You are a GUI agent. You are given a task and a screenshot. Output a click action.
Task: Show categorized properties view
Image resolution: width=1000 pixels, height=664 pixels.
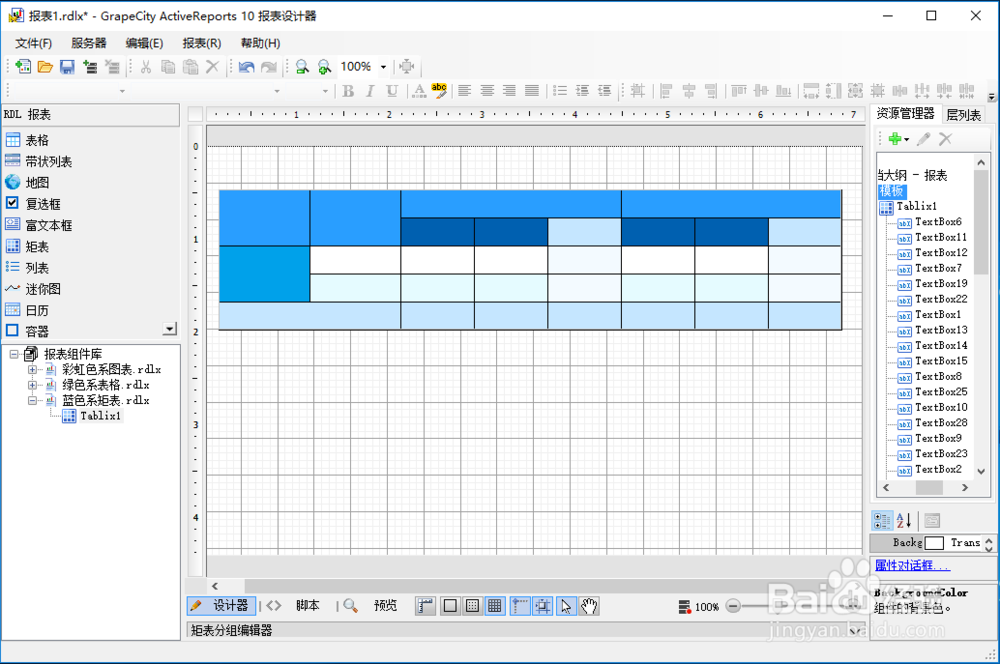[x=883, y=520]
